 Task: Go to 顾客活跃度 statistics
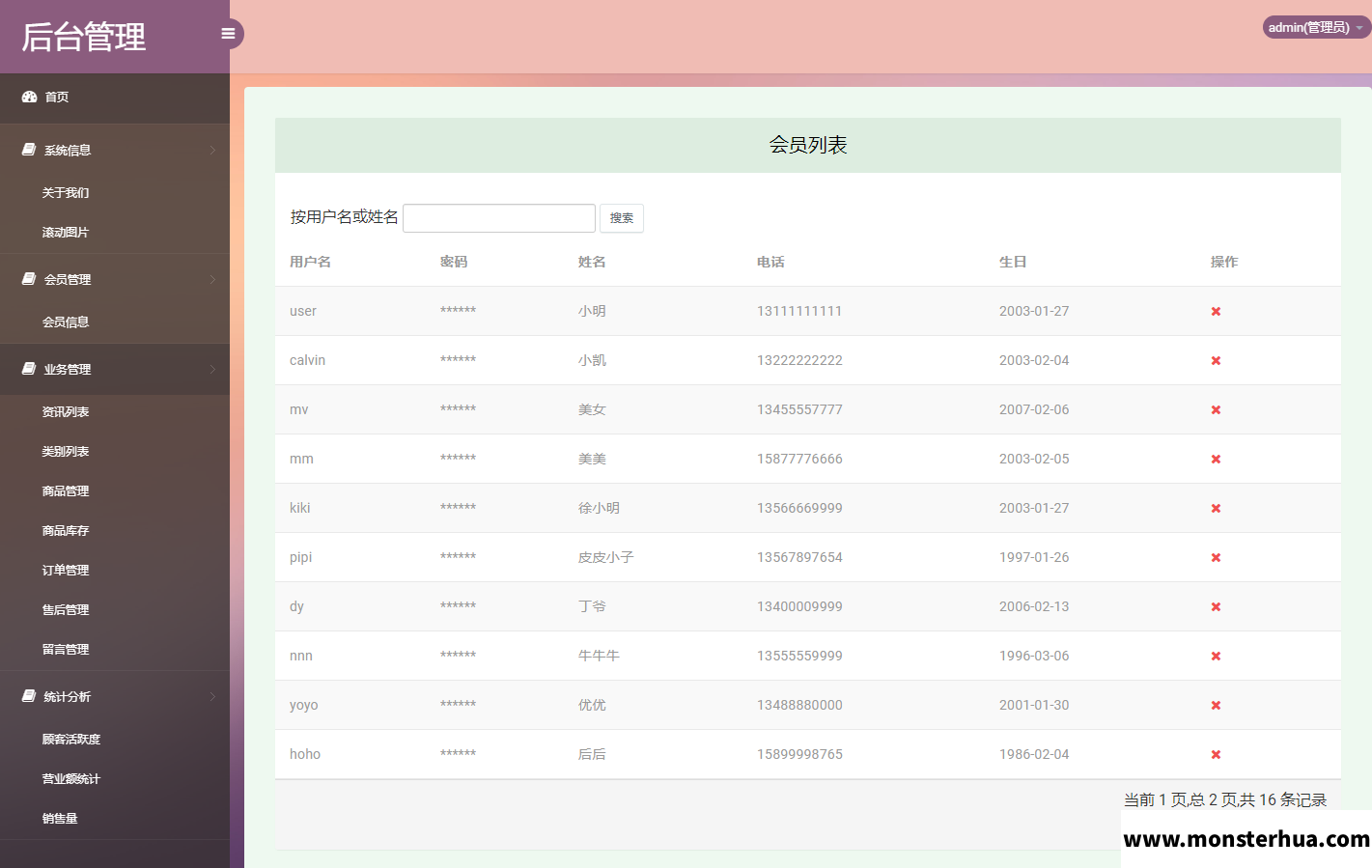71,740
